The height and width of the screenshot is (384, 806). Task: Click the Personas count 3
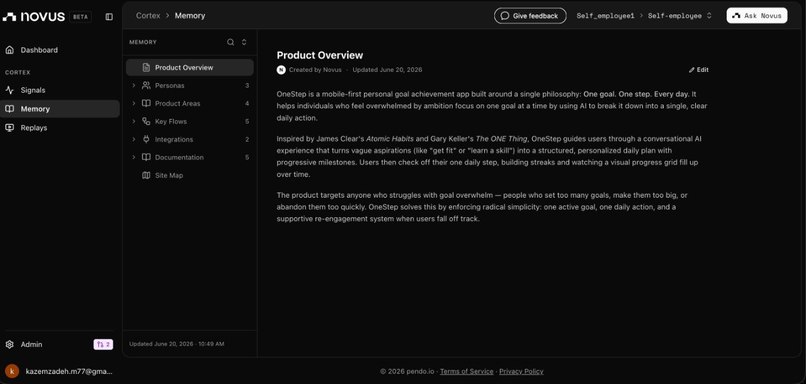[247, 85]
